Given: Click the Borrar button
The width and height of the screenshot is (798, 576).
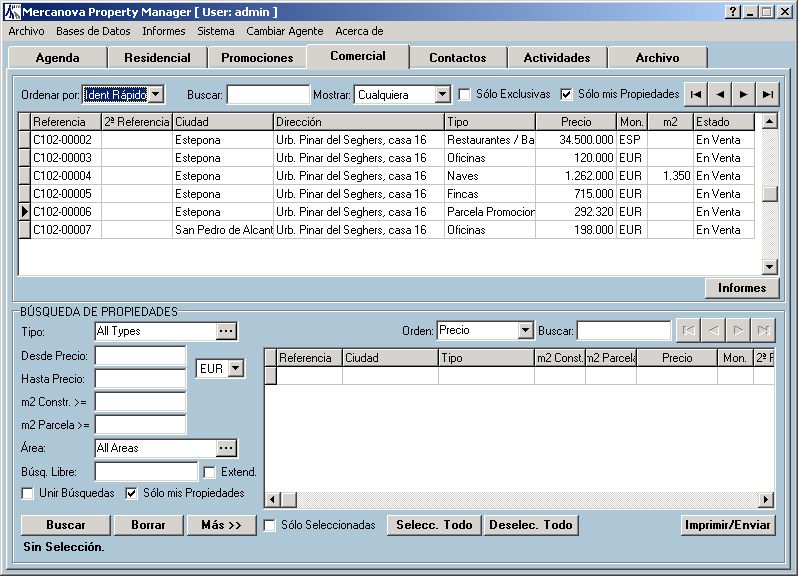Looking at the screenshot, I should pyautogui.click(x=148, y=525).
